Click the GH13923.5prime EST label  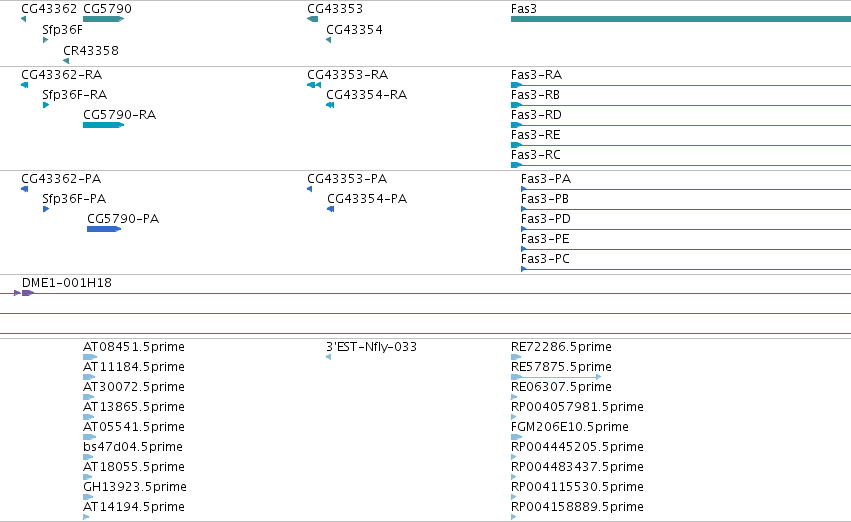pyautogui.click(x=135, y=487)
